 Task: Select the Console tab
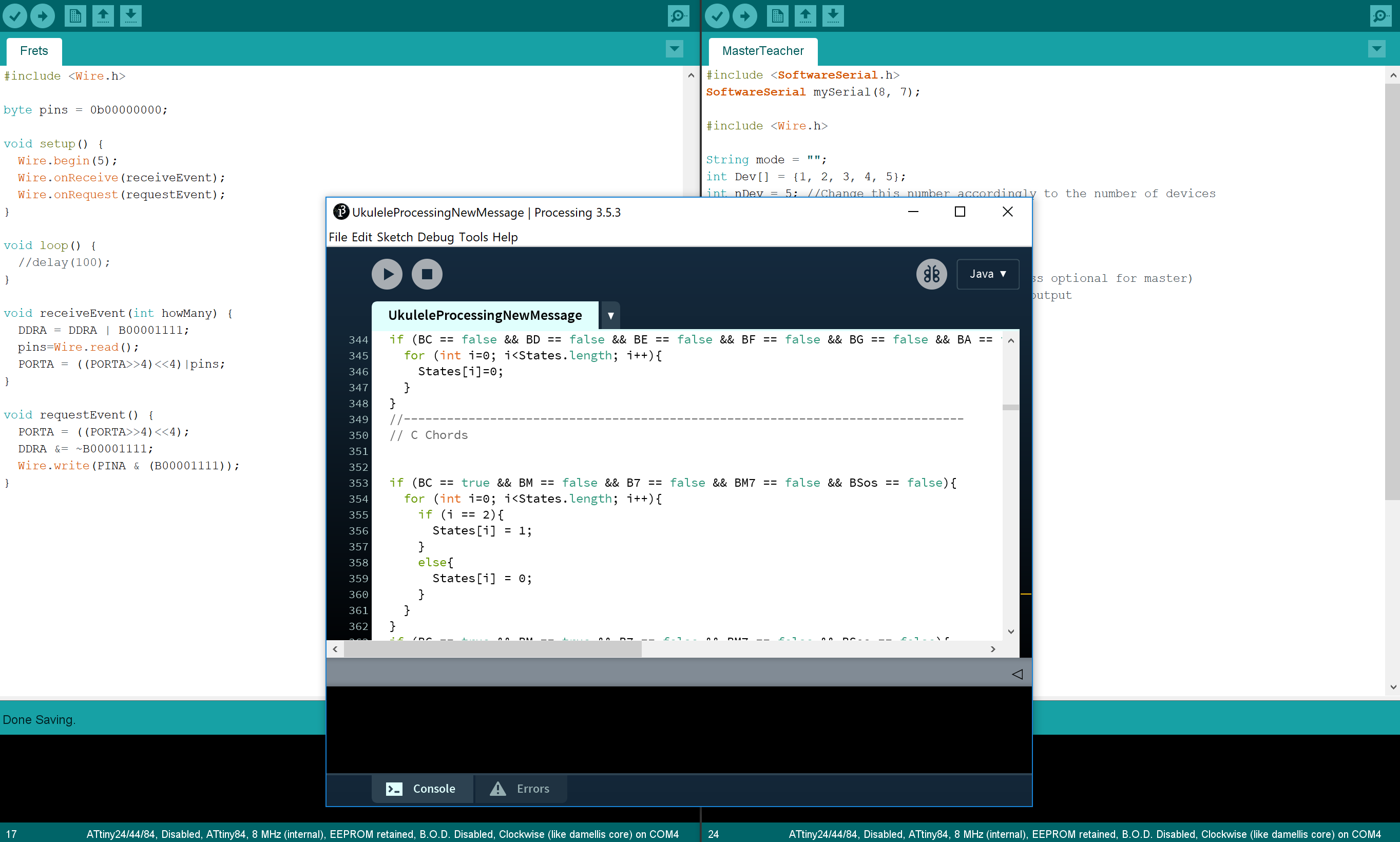(x=421, y=788)
